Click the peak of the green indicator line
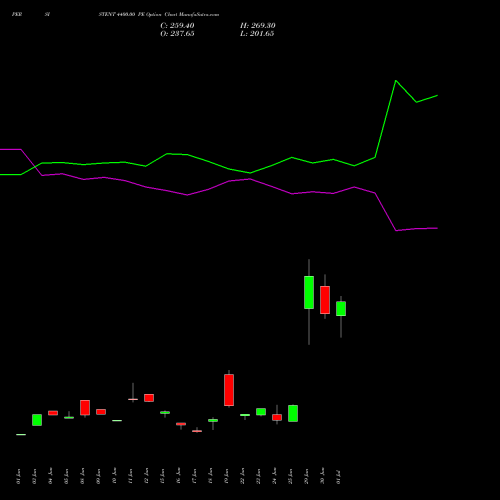The width and height of the screenshot is (500, 500). coord(396,81)
